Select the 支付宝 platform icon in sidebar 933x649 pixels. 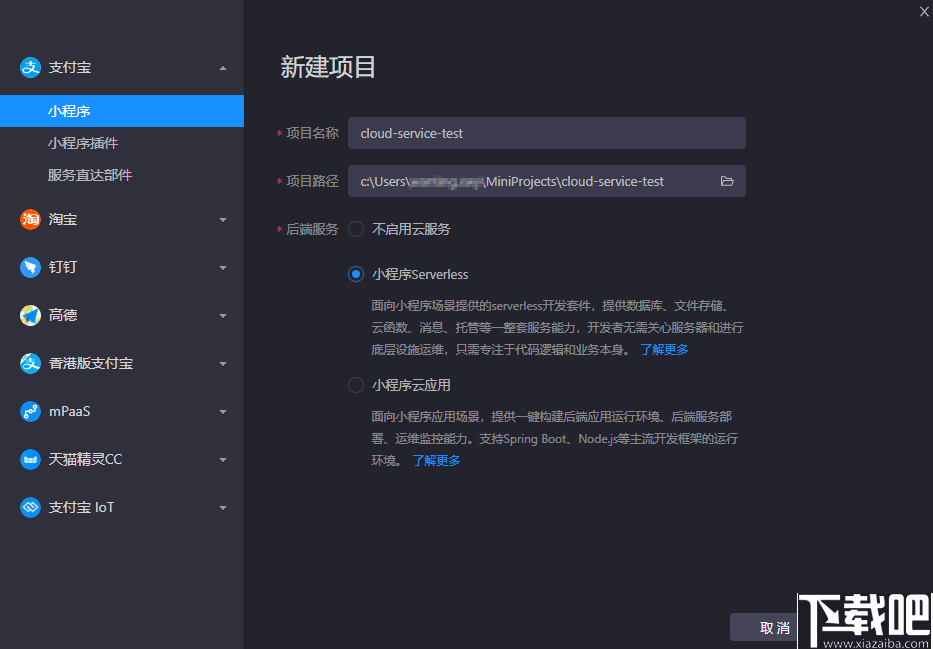coord(30,67)
